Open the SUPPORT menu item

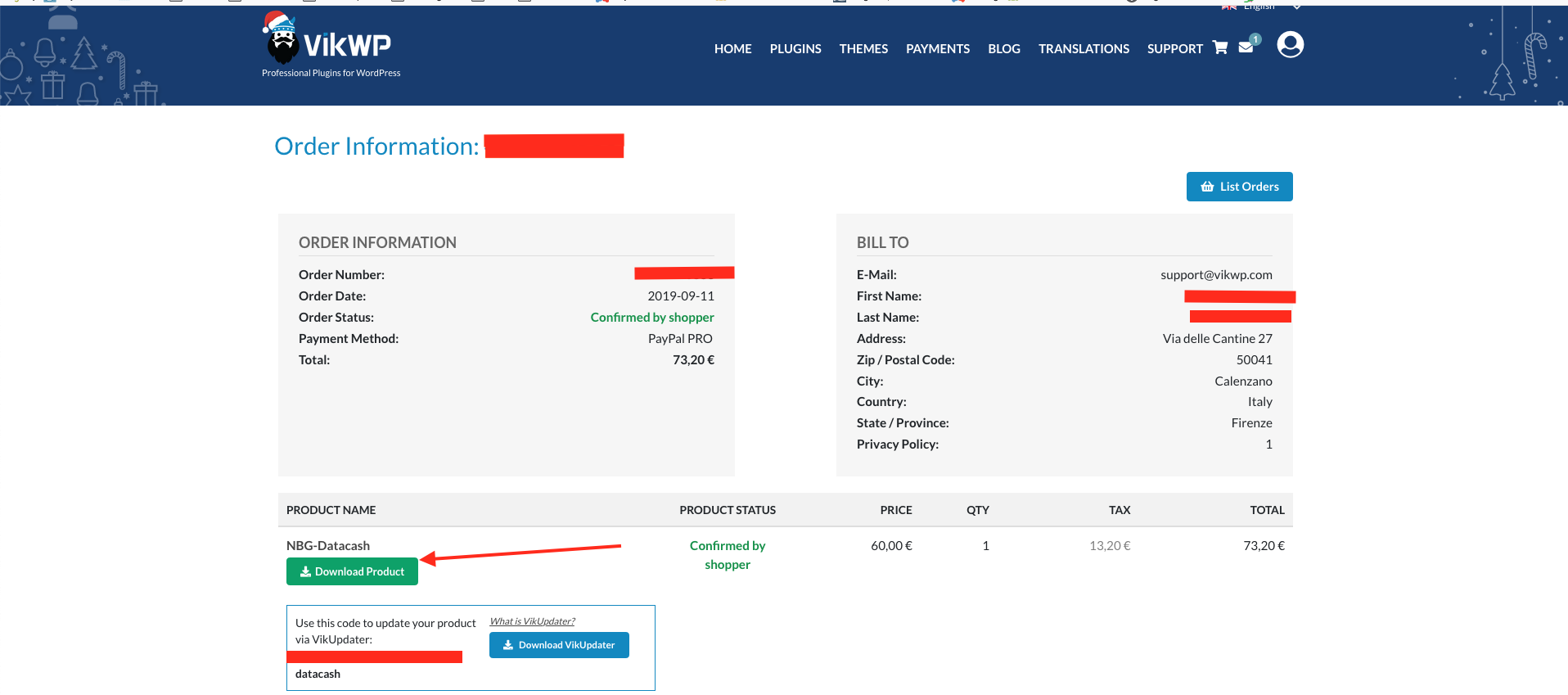coord(1174,49)
